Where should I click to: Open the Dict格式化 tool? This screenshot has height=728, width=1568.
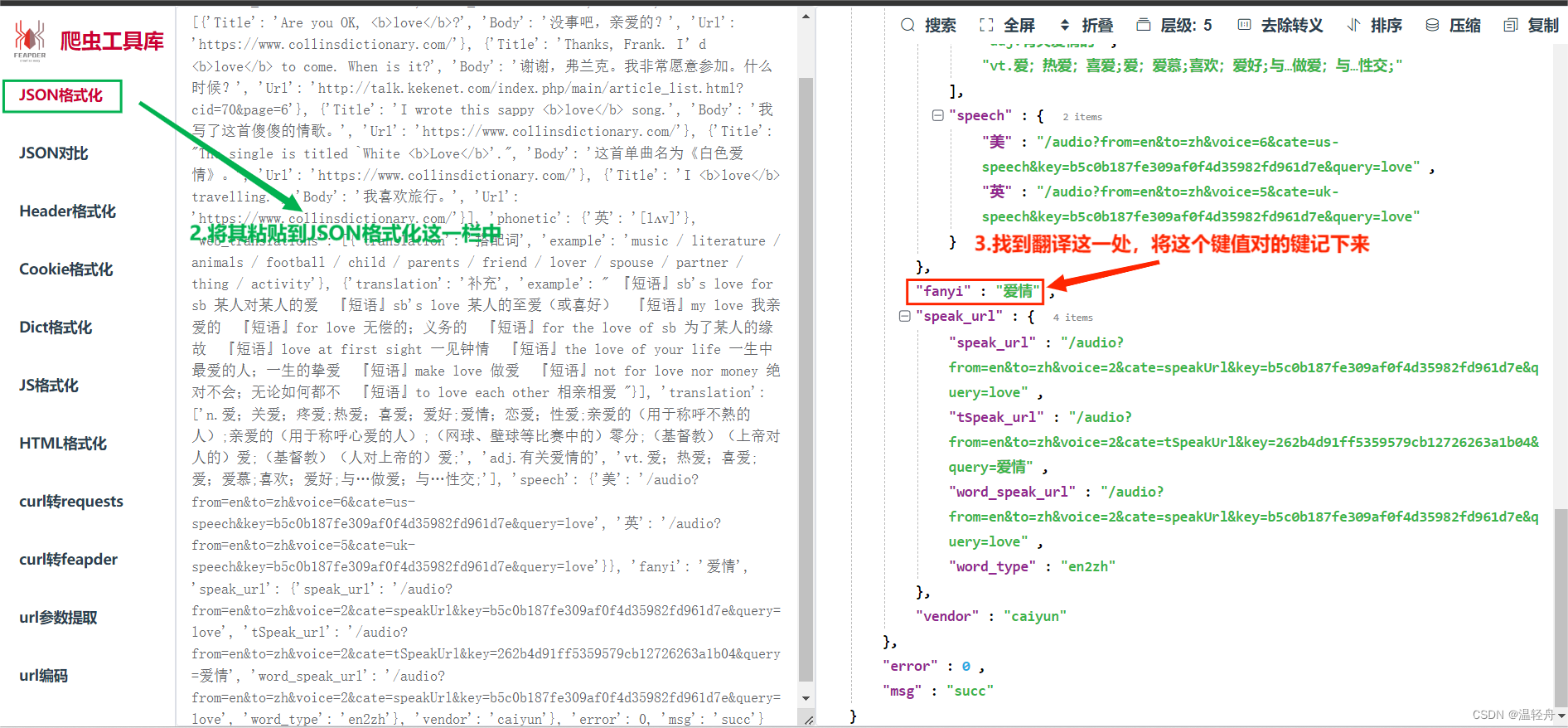[56, 327]
